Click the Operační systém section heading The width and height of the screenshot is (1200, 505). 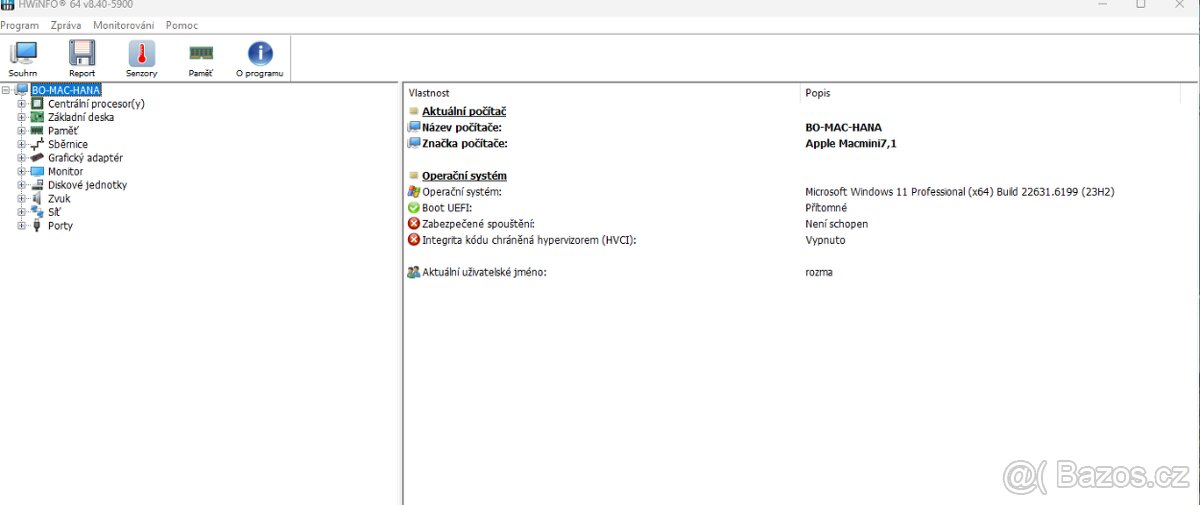tap(464, 175)
